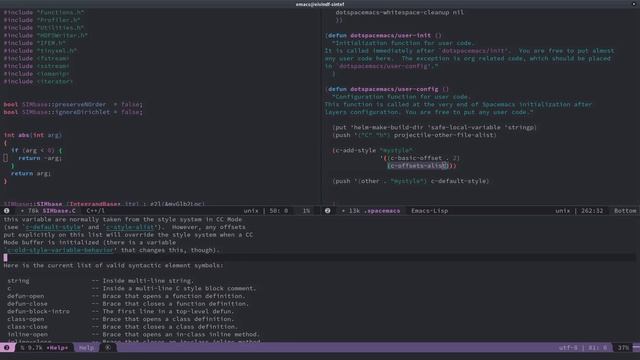Click the 'helm-make-build-dir' put line

(x=434, y=127)
